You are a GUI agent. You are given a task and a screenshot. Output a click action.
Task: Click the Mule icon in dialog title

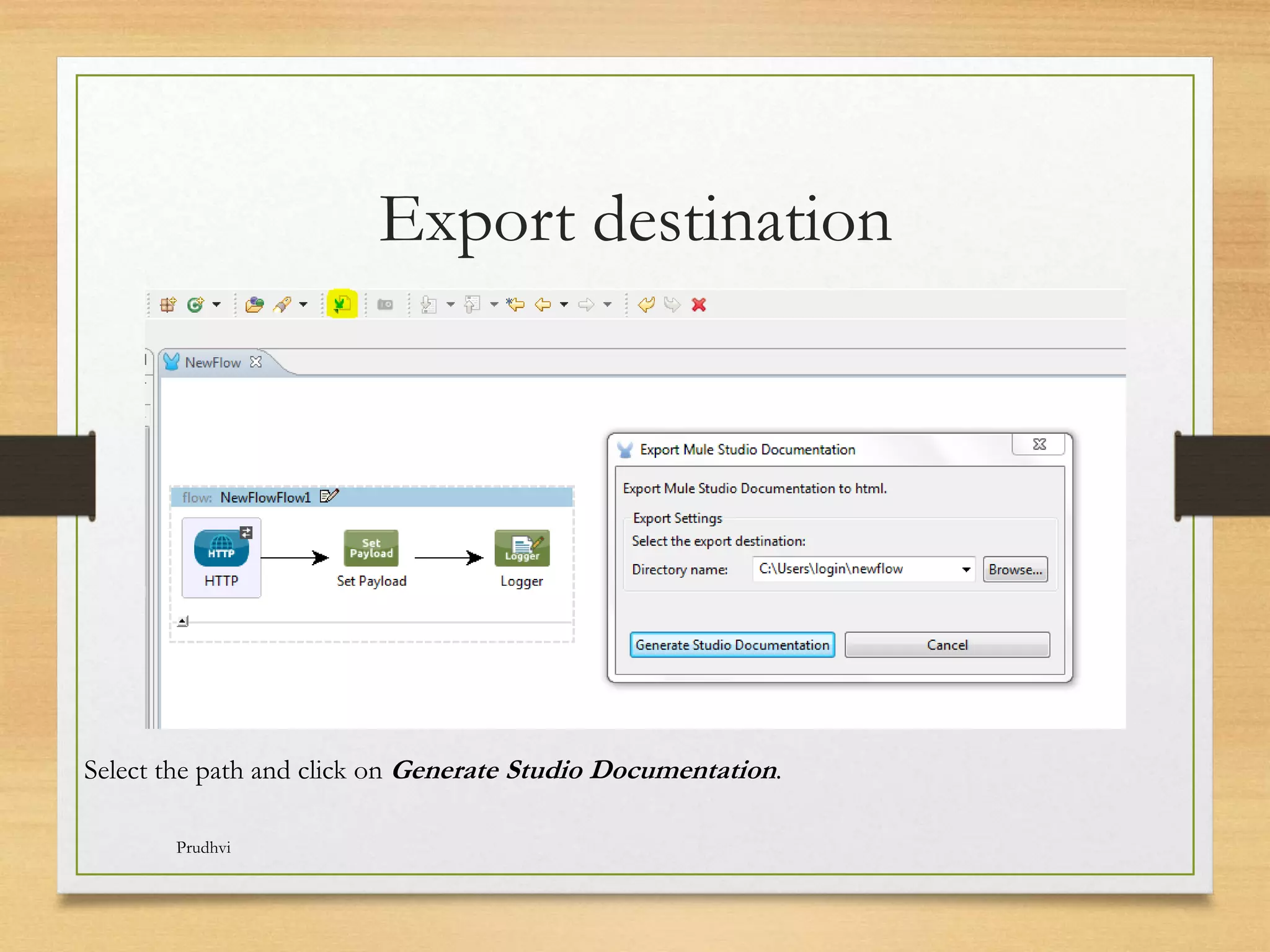coord(625,449)
